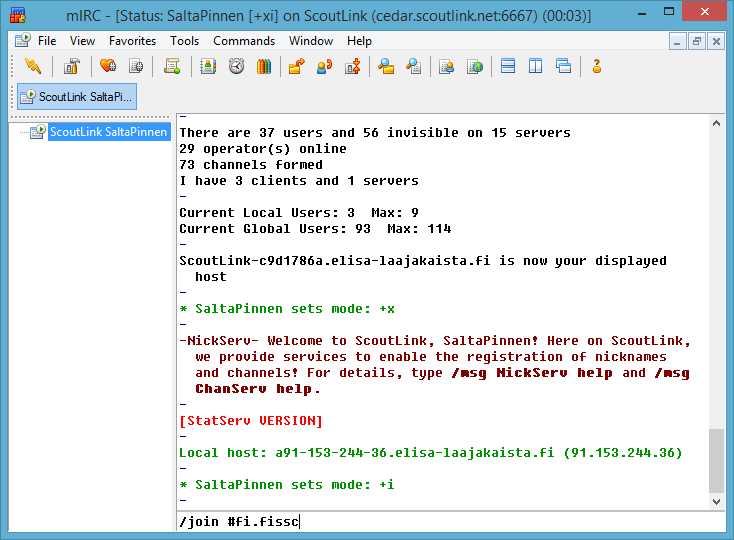Click the vertical scrollbar thumb in status window

[716, 460]
